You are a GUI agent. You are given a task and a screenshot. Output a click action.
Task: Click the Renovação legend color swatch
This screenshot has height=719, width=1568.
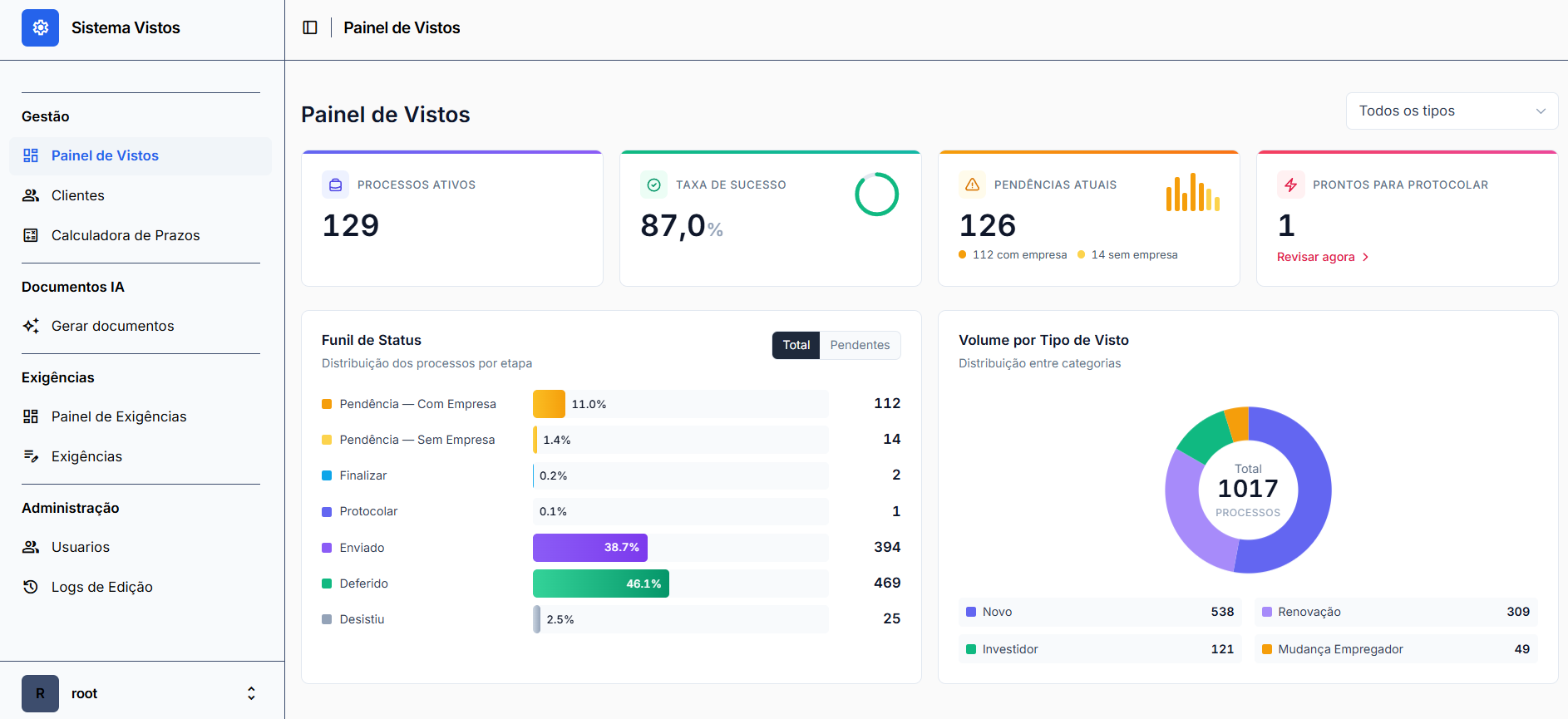pyautogui.click(x=1266, y=612)
